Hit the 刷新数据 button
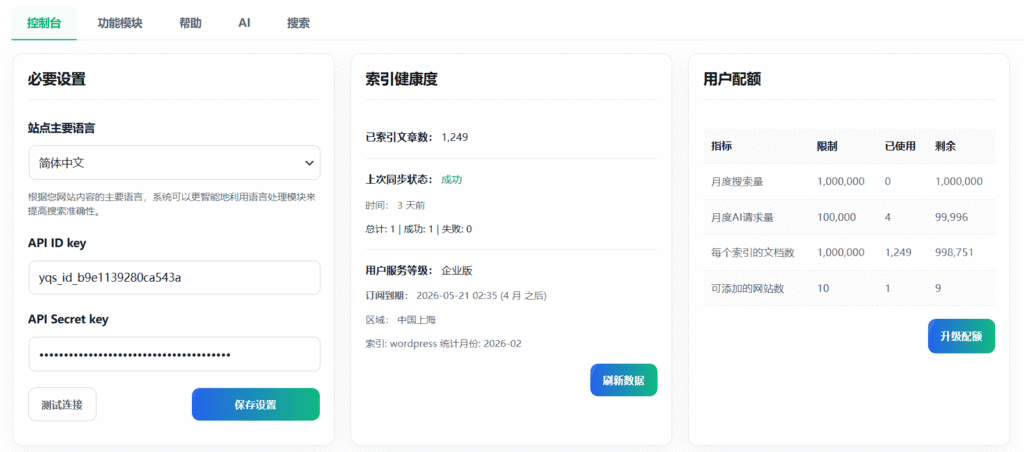Viewport: 1024px width, 452px height. click(x=623, y=380)
